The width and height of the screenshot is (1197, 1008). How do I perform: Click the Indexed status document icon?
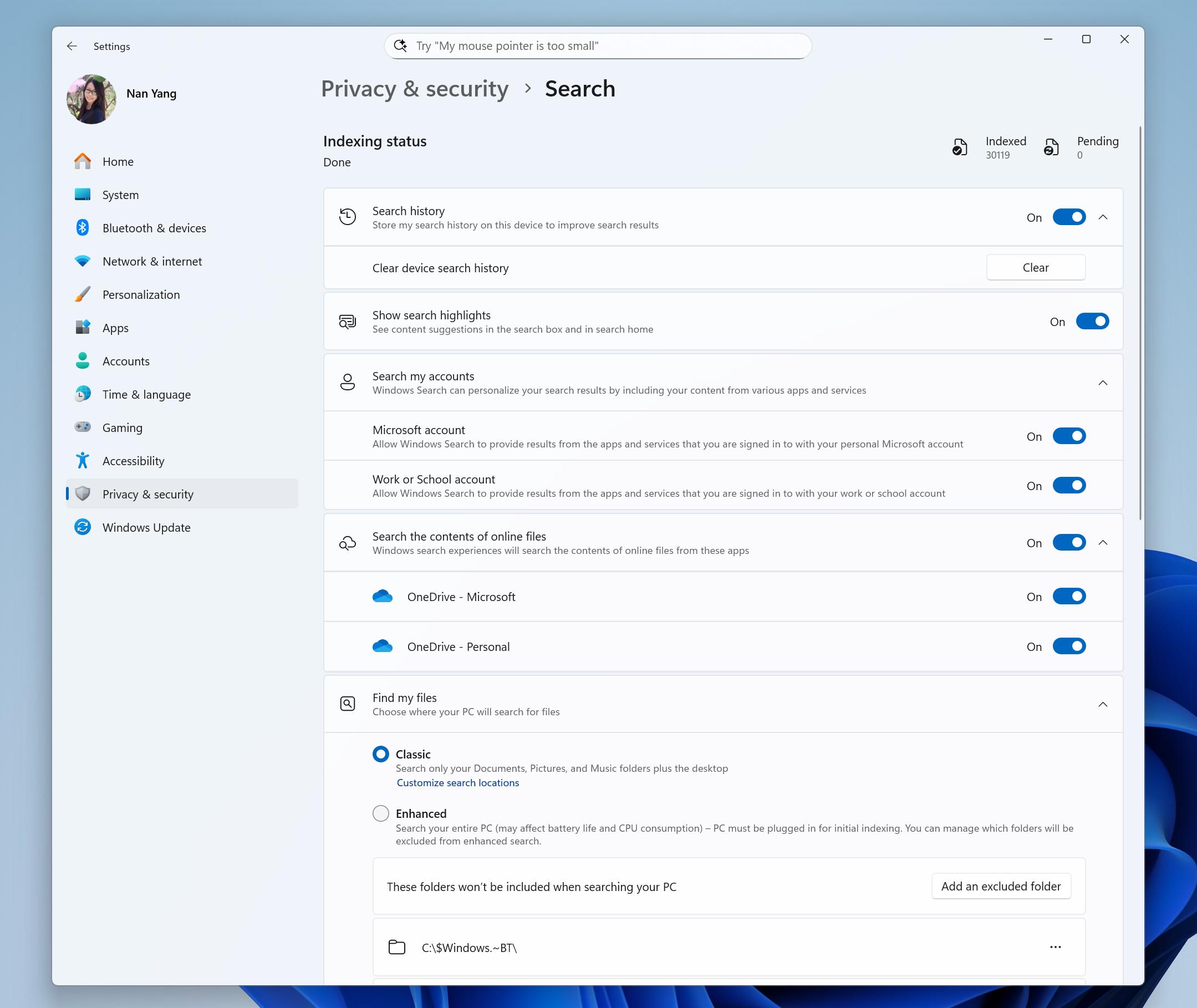pos(960,147)
